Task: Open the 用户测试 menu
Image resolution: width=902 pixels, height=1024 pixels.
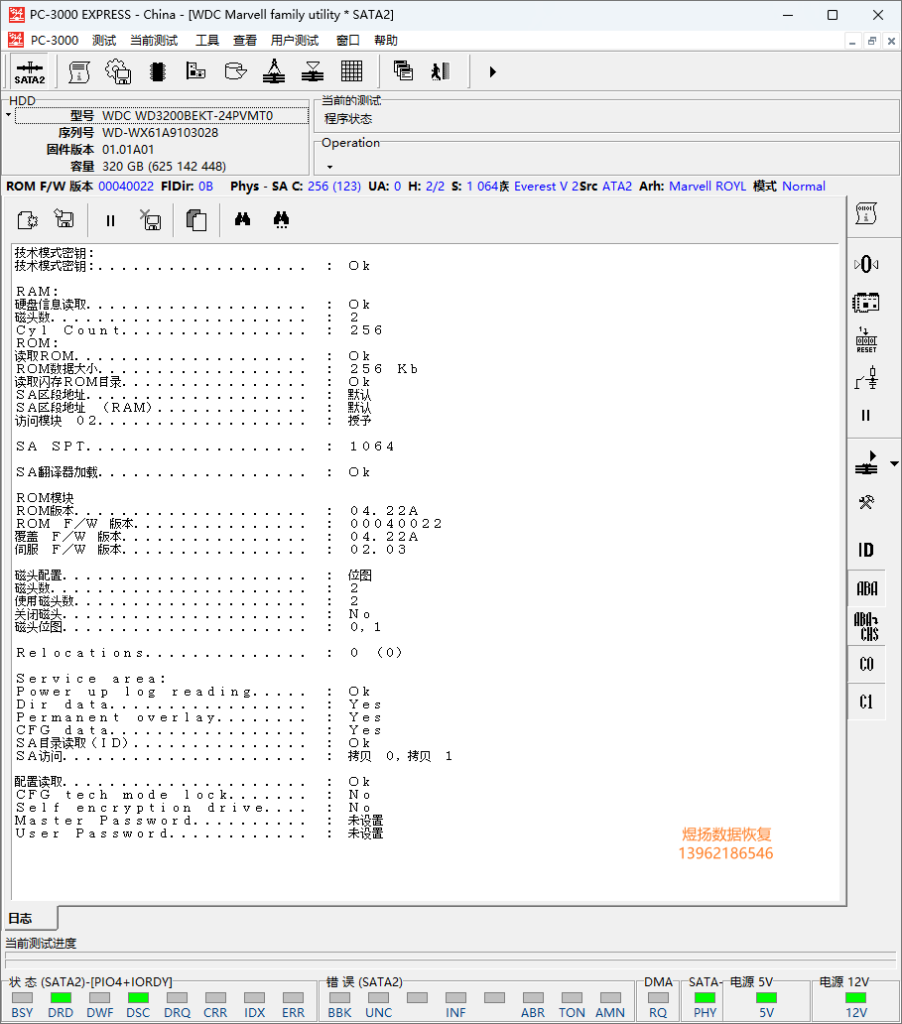Action: click(295, 40)
